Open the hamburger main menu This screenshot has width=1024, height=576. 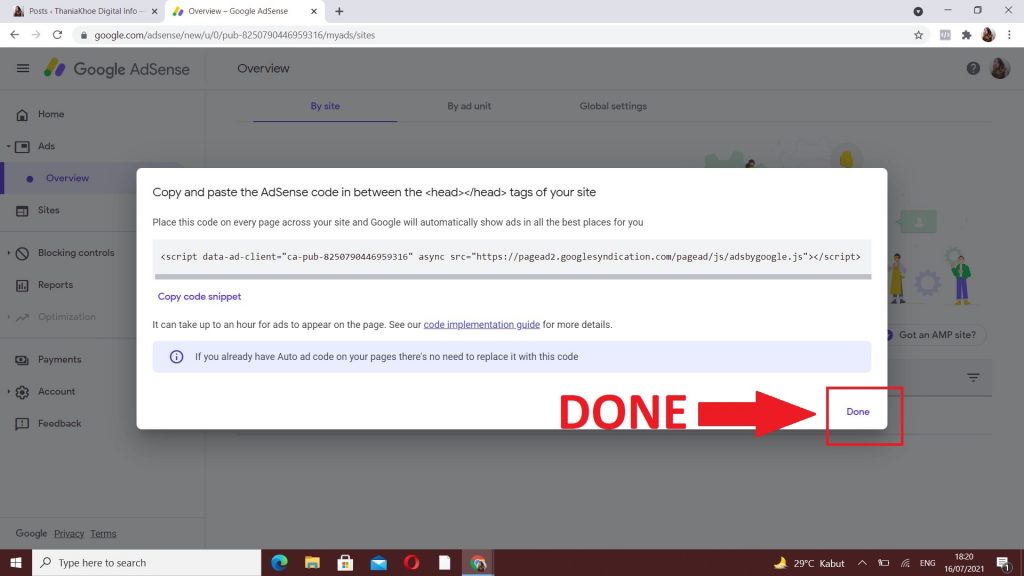[x=23, y=68]
